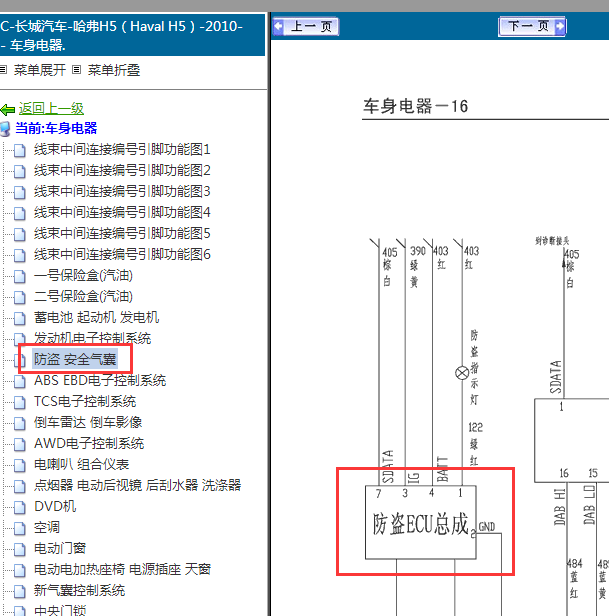Viewport: 609px width, 616px height.
Task: Open TCS电子控制系统 page
Action: coord(85,401)
